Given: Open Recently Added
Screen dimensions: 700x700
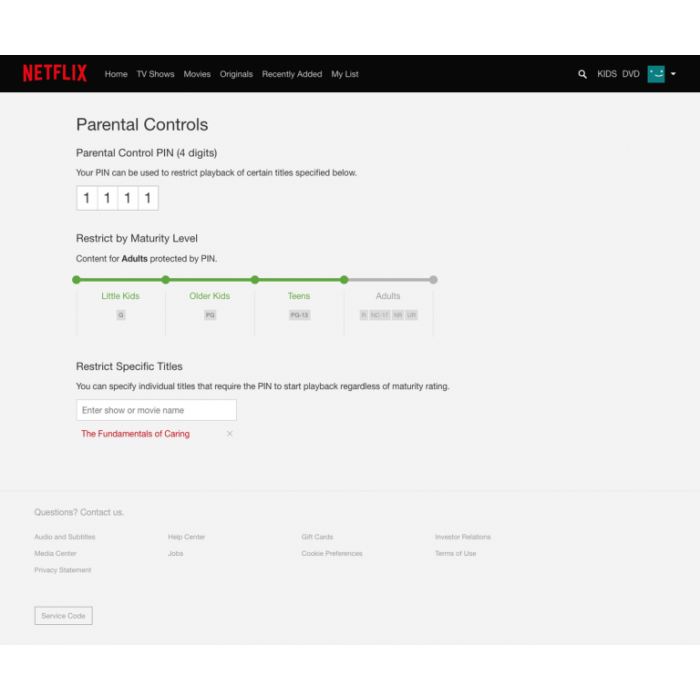Looking at the screenshot, I should pos(292,74).
